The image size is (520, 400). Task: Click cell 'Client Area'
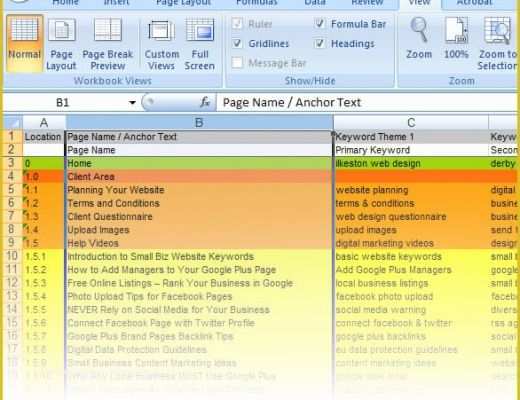[x=199, y=176]
